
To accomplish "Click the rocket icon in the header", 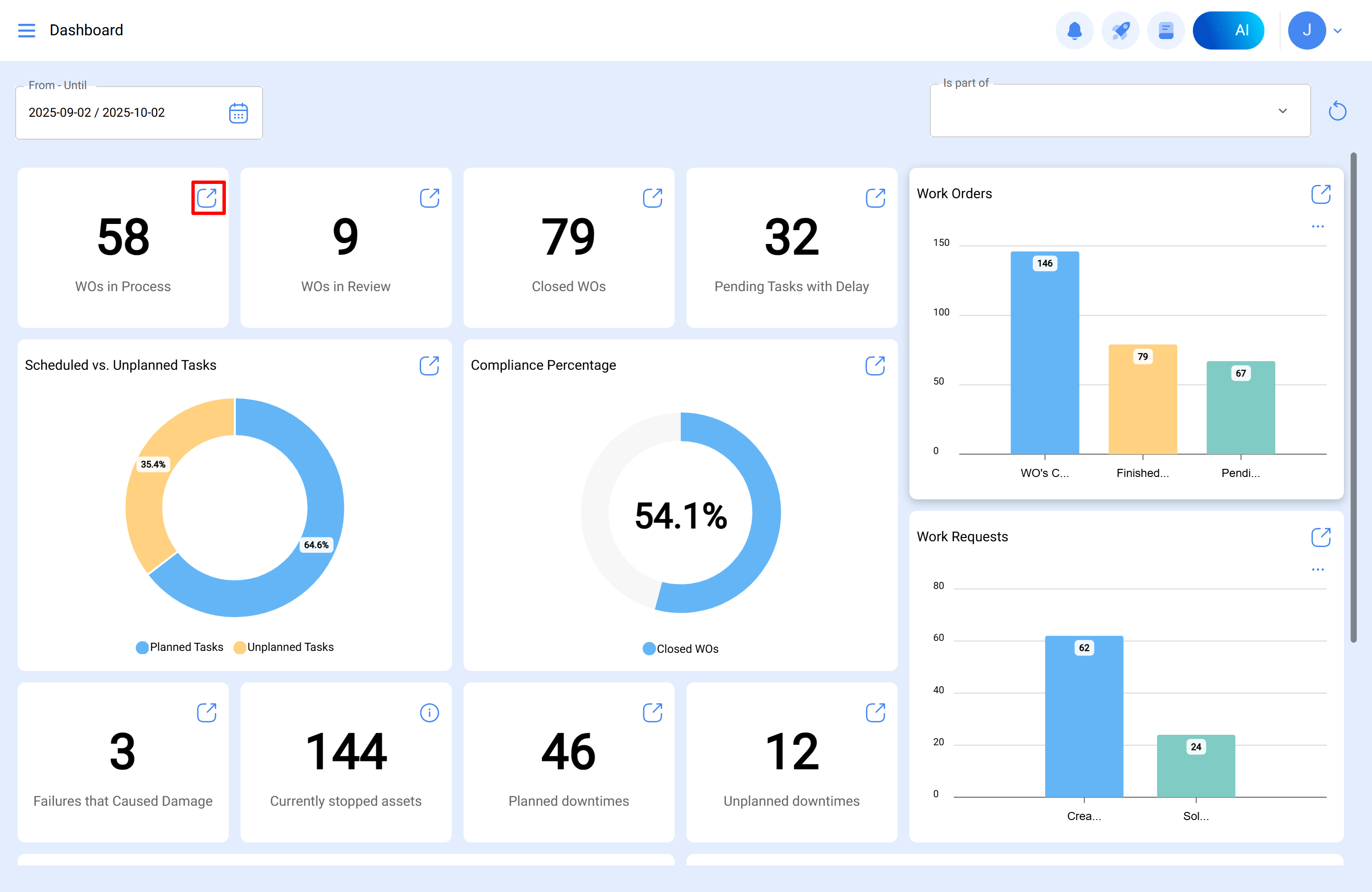I will click(1120, 30).
